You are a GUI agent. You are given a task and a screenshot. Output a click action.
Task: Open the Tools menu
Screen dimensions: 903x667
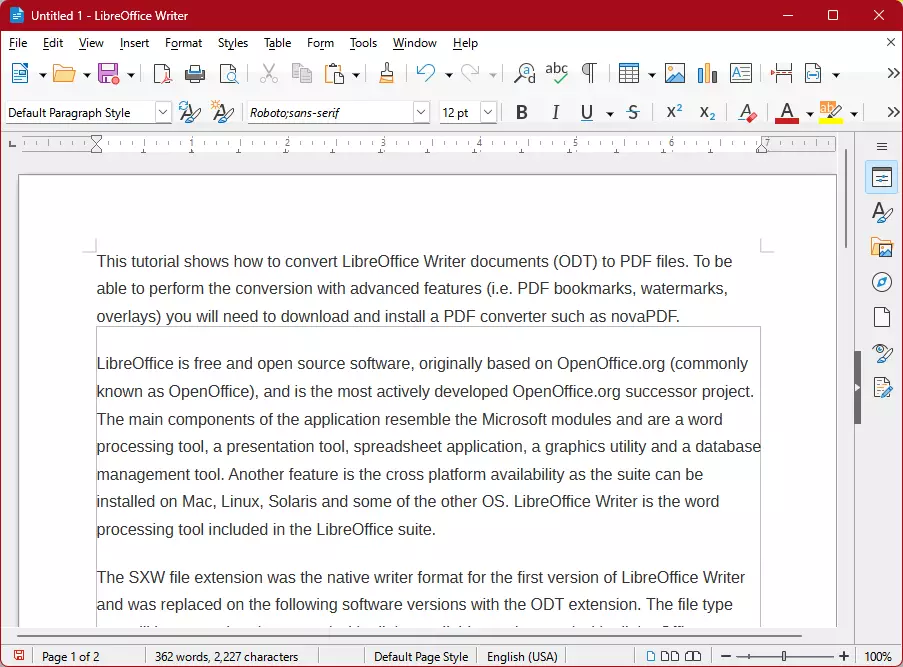click(363, 43)
